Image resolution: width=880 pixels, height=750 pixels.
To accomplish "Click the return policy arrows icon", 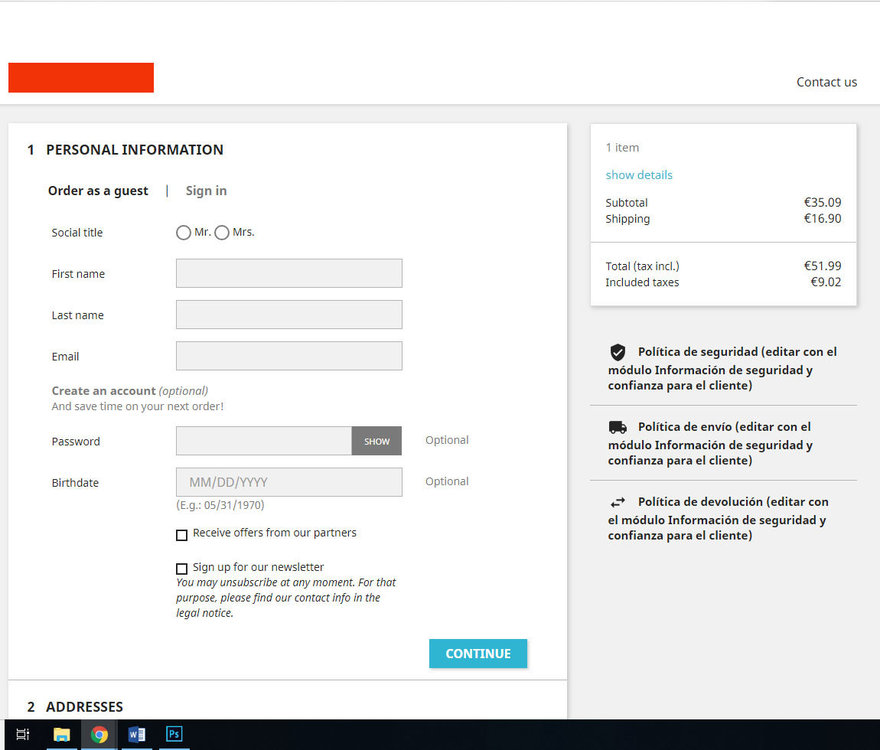I will coord(617,502).
